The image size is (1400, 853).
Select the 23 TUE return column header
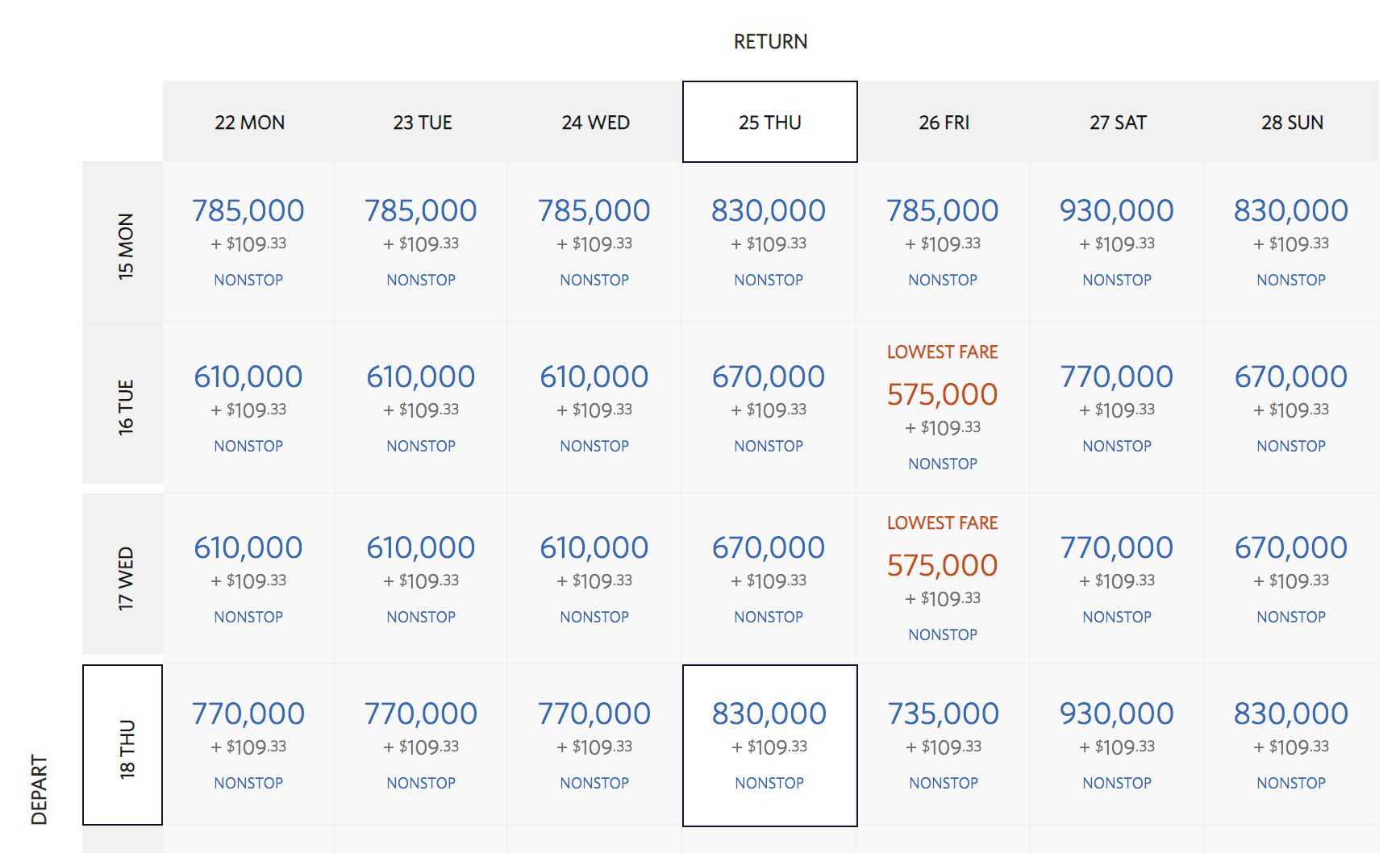point(422,122)
